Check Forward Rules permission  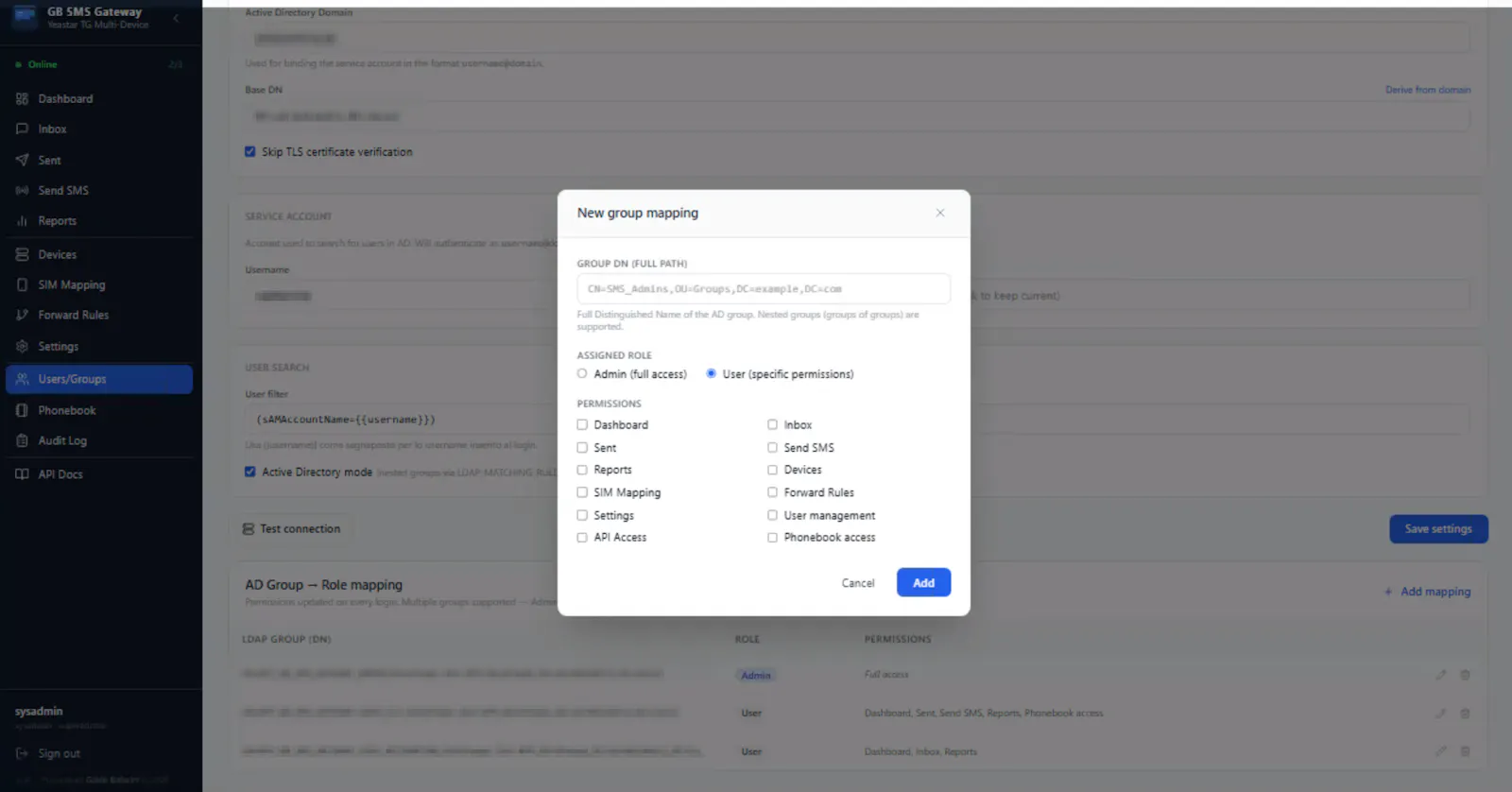772,492
